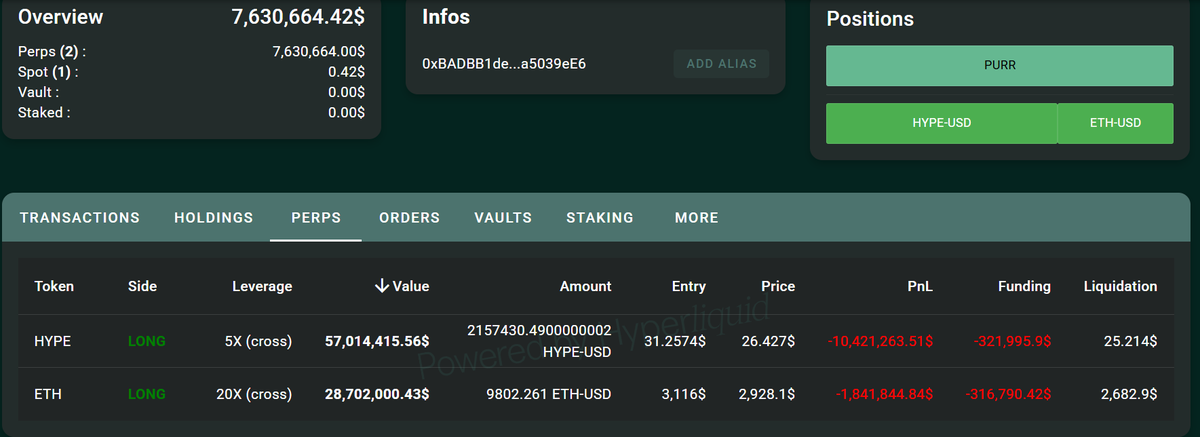The image size is (1200, 437).
Task: Expand the MORE menu tab
Action: click(696, 217)
